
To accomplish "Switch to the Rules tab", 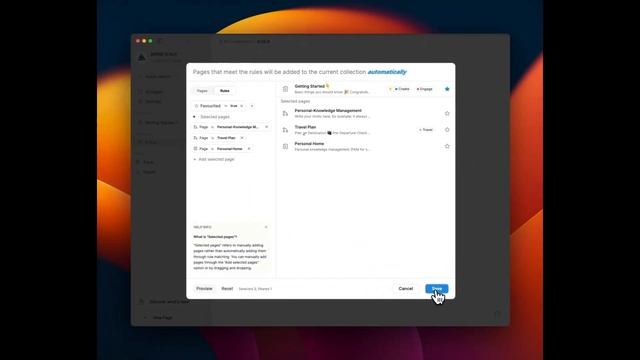I will point(224,91).
